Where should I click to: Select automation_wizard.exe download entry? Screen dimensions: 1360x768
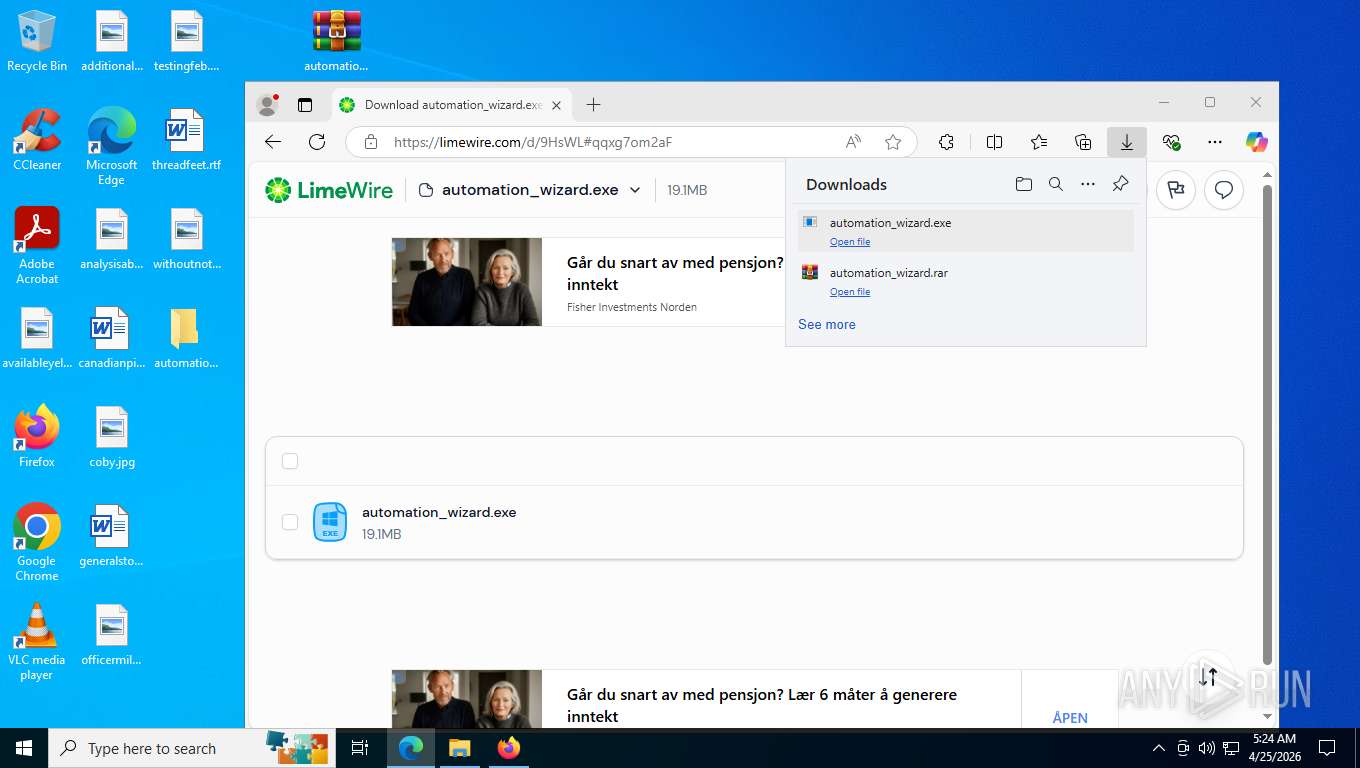click(x=966, y=231)
